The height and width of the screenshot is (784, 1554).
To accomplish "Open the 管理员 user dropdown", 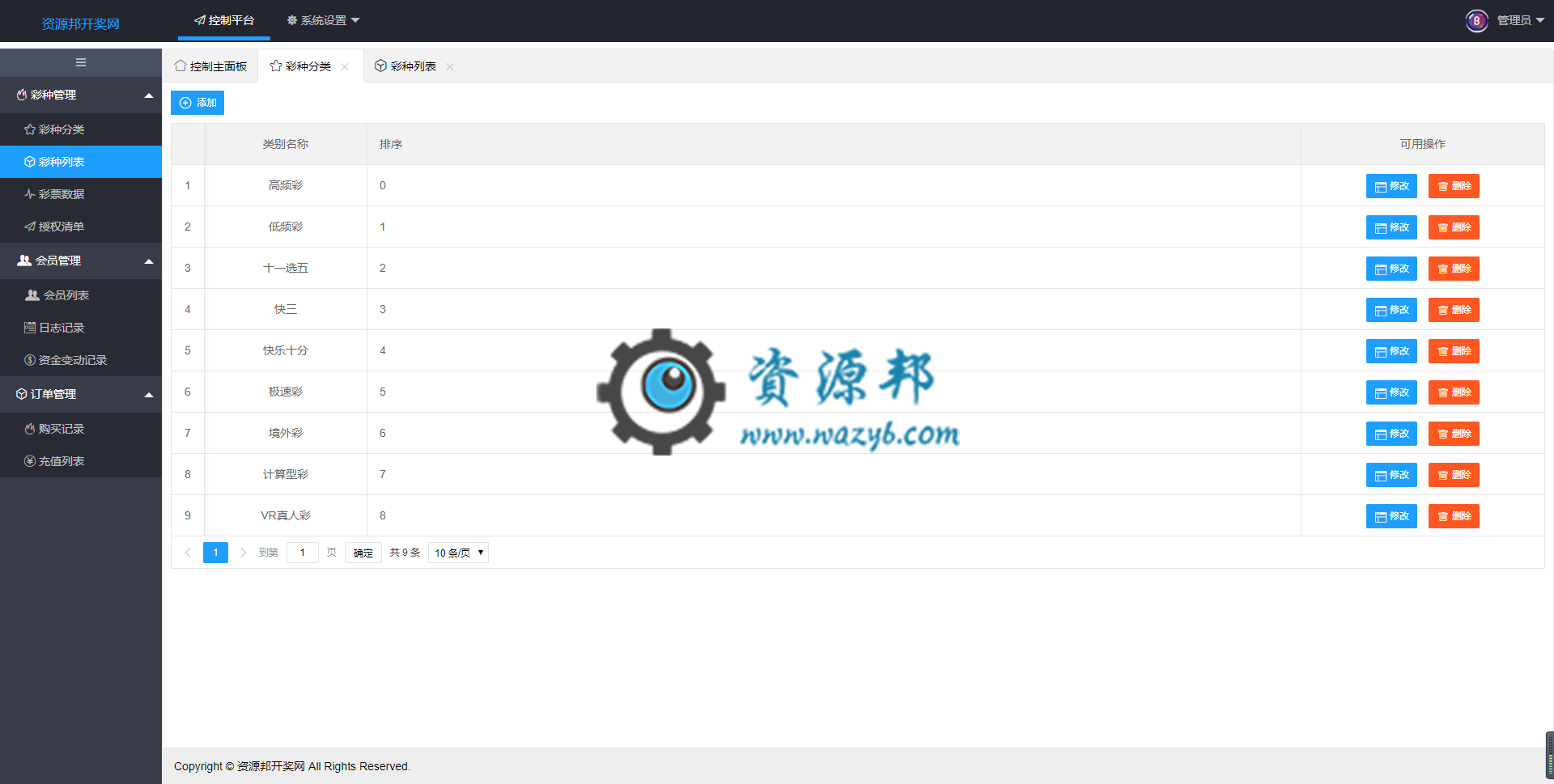I will point(1521,20).
